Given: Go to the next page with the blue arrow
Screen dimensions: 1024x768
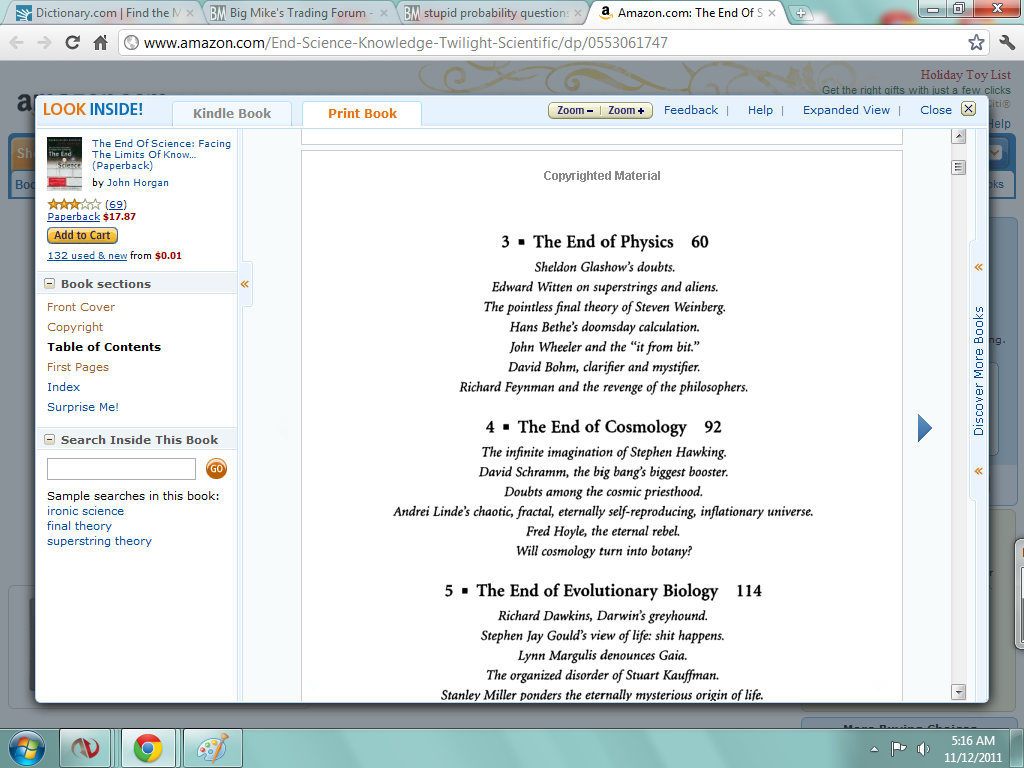Looking at the screenshot, I should [x=924, y=428].
